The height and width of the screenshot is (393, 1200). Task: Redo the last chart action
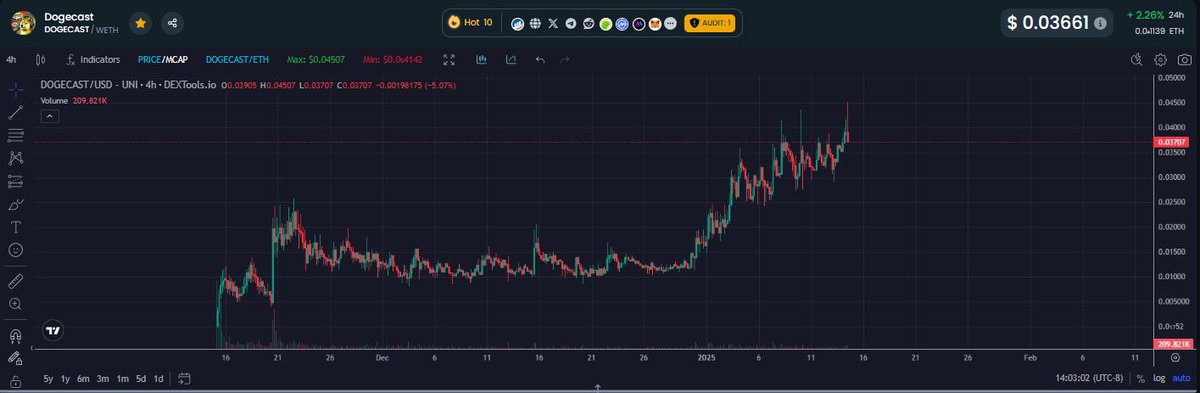[566, 60]
